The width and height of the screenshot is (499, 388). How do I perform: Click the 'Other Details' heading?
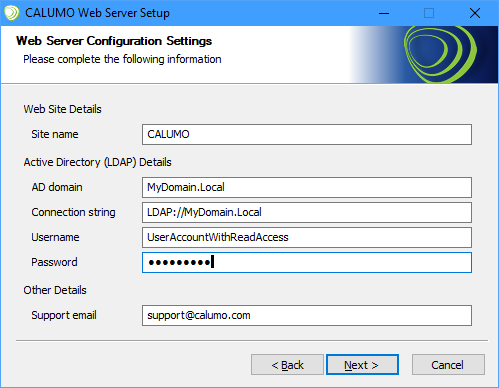(x=55, y=290)
